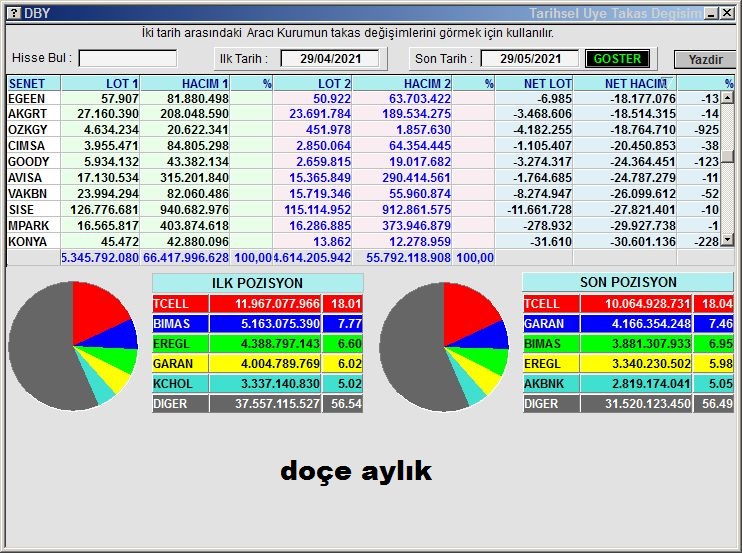Click total HACIM 2 value 55.792.118.908

(x=408, y=258)
